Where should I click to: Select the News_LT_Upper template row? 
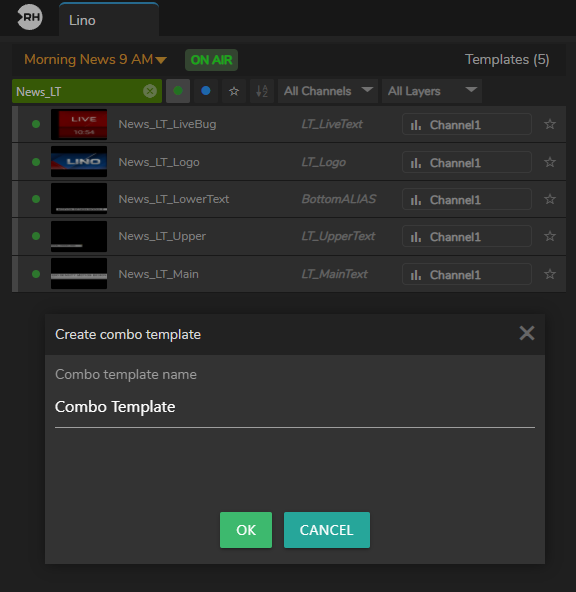point(289,236)
